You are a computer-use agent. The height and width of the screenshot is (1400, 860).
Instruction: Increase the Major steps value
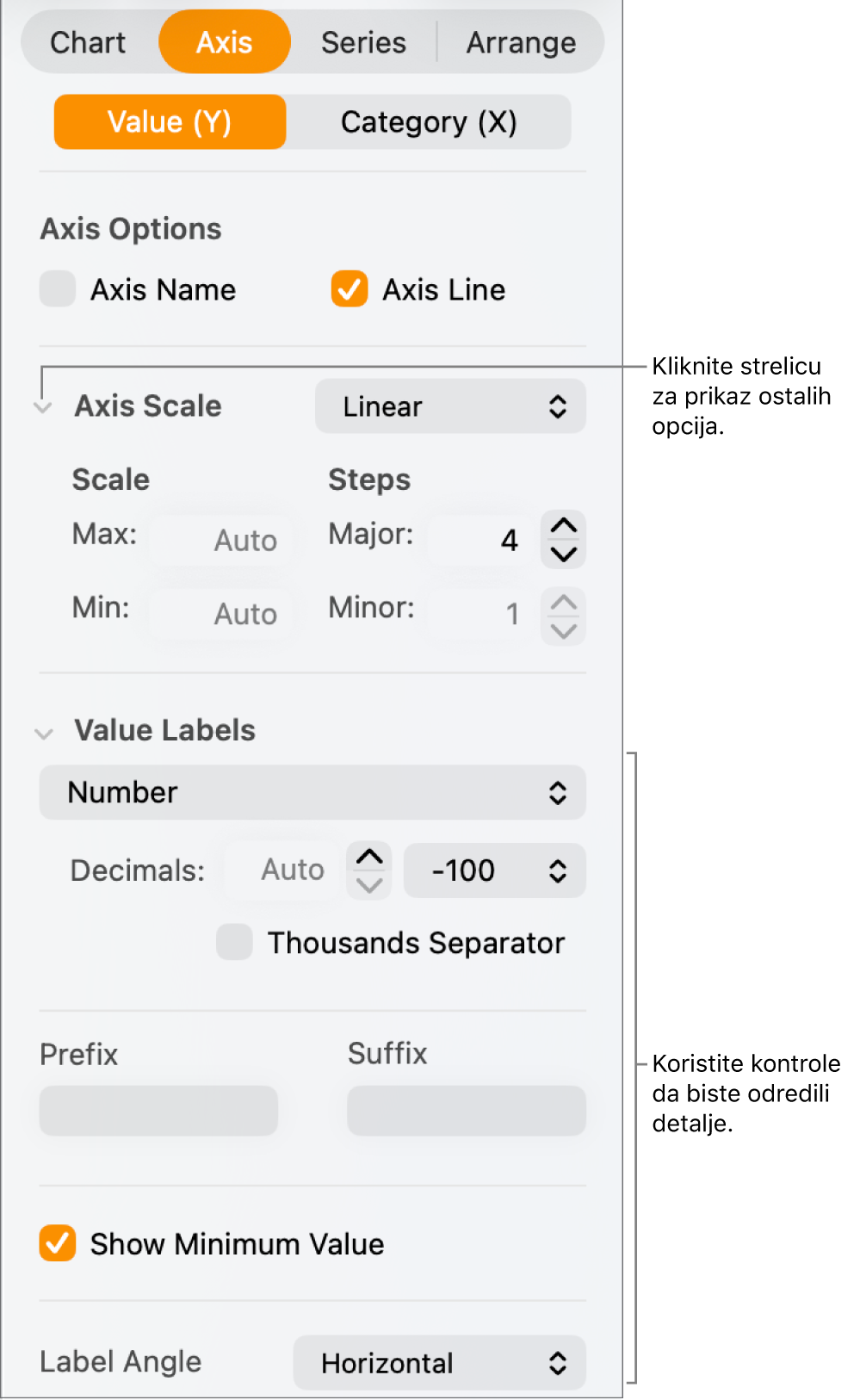563,525
